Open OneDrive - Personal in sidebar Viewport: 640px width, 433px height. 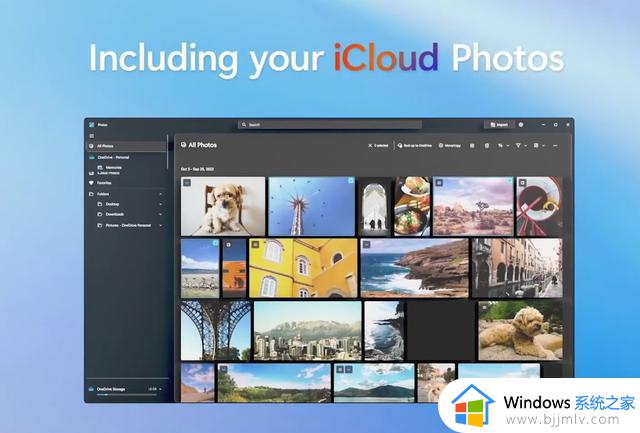click(127, 157)
